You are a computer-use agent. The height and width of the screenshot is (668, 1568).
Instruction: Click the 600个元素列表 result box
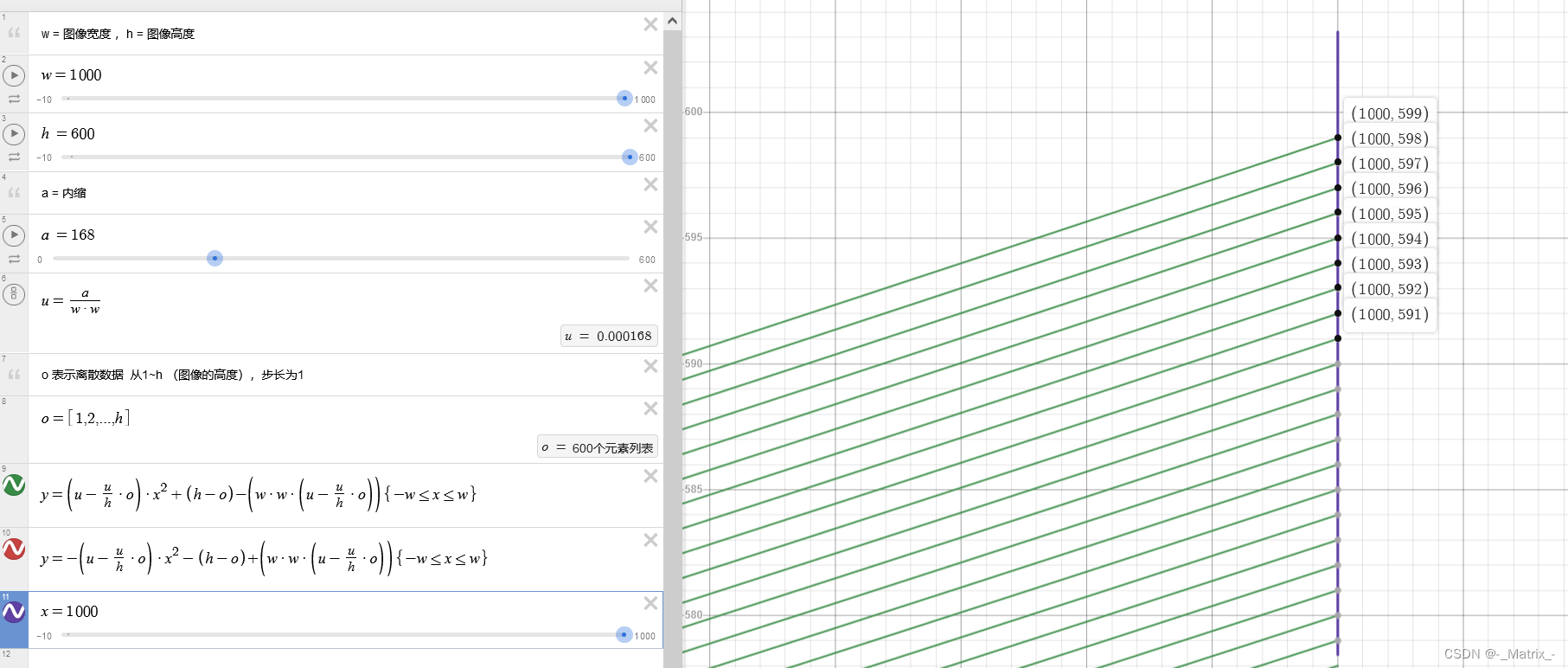pos(598,447)
